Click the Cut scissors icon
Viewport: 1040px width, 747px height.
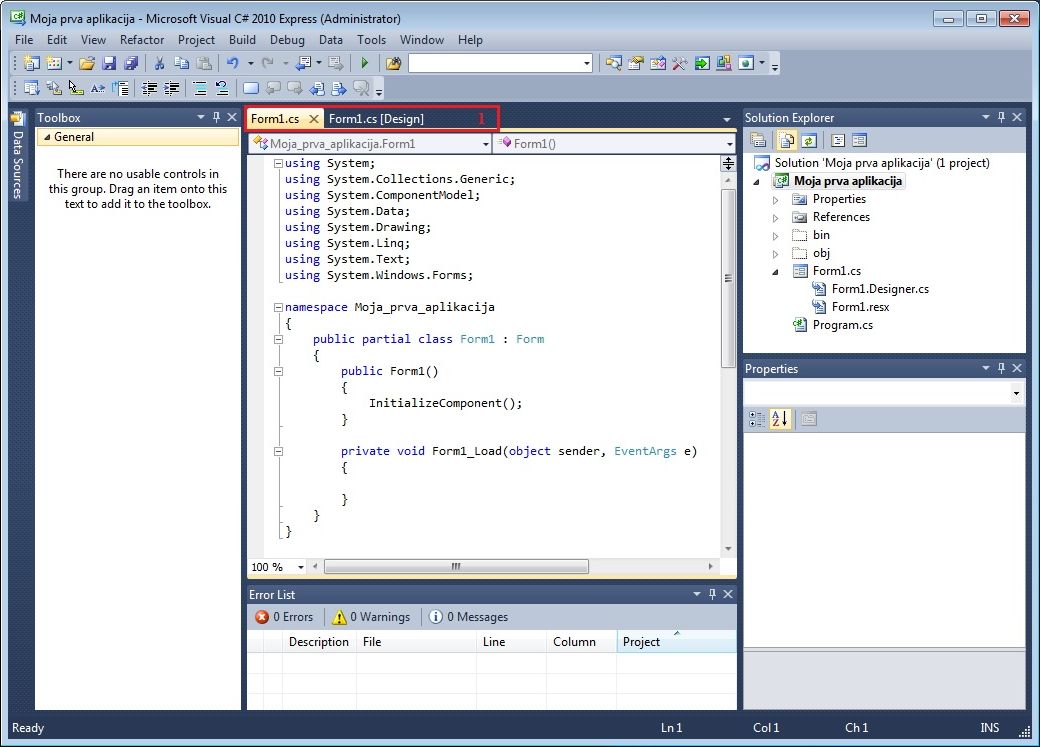pos(159,63)
